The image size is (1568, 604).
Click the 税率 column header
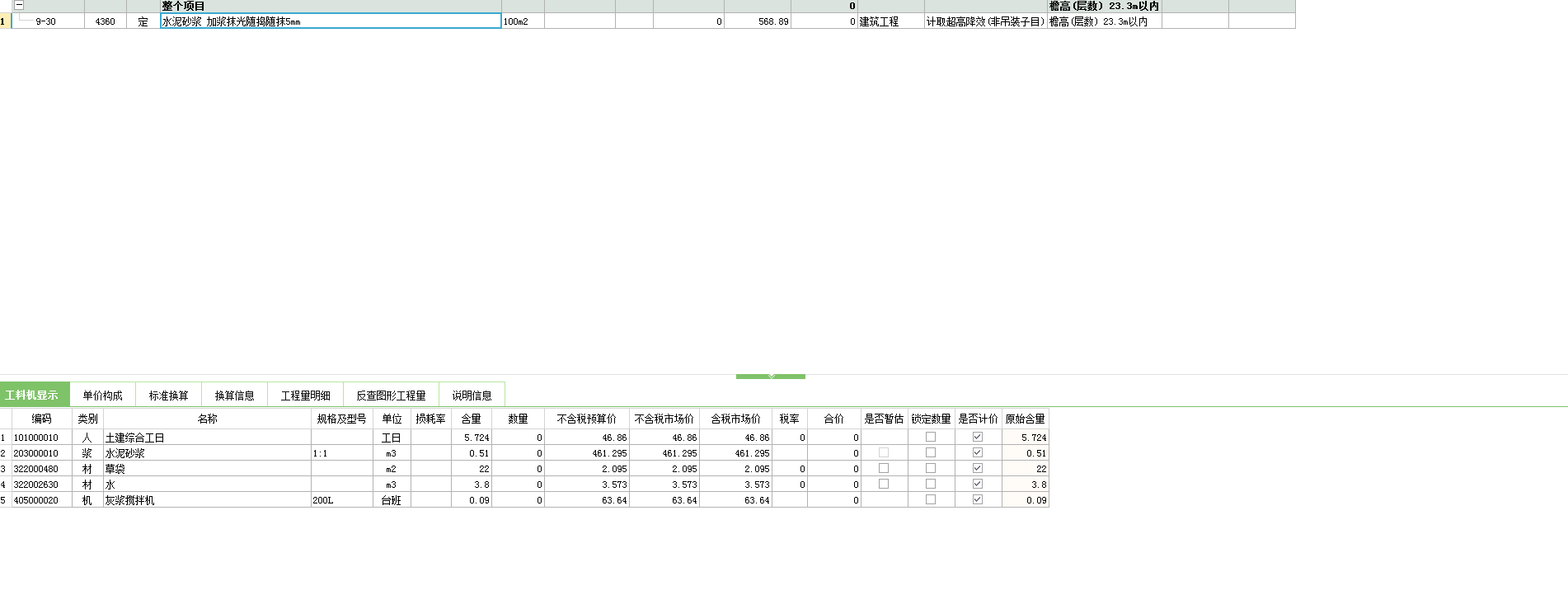point(789,419)
